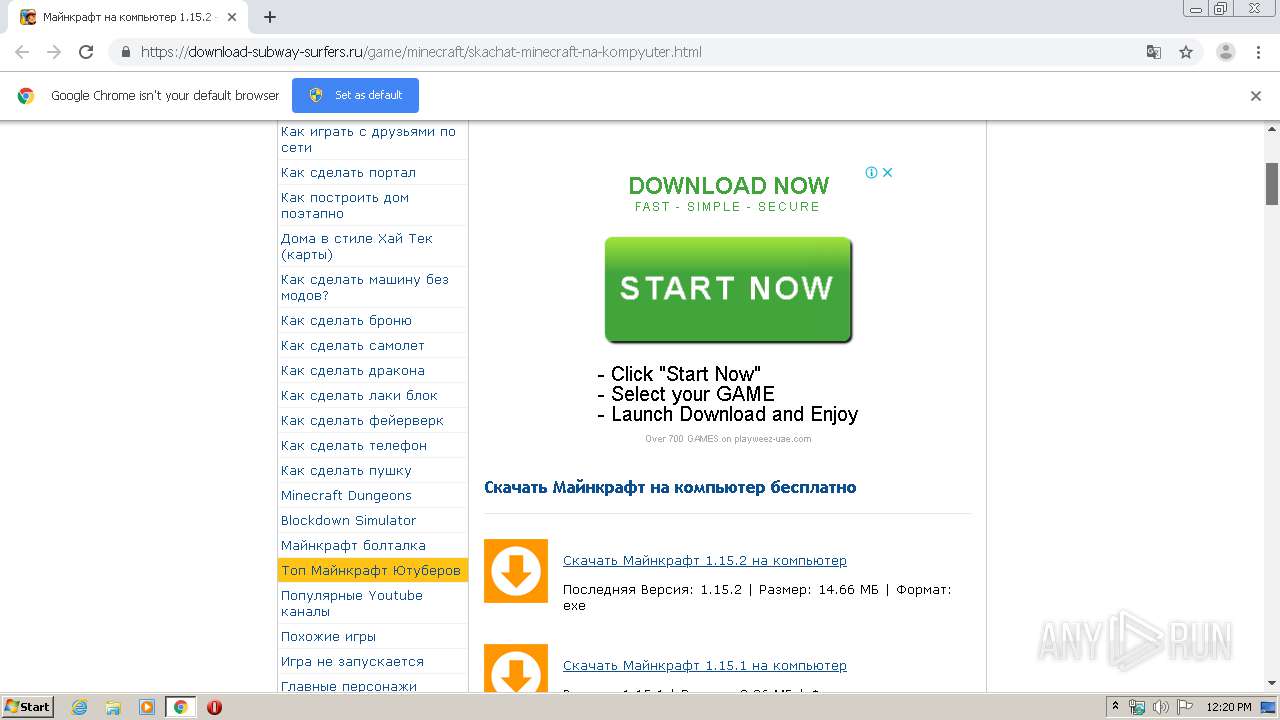Click the scrollbar down arrow

1272,684
